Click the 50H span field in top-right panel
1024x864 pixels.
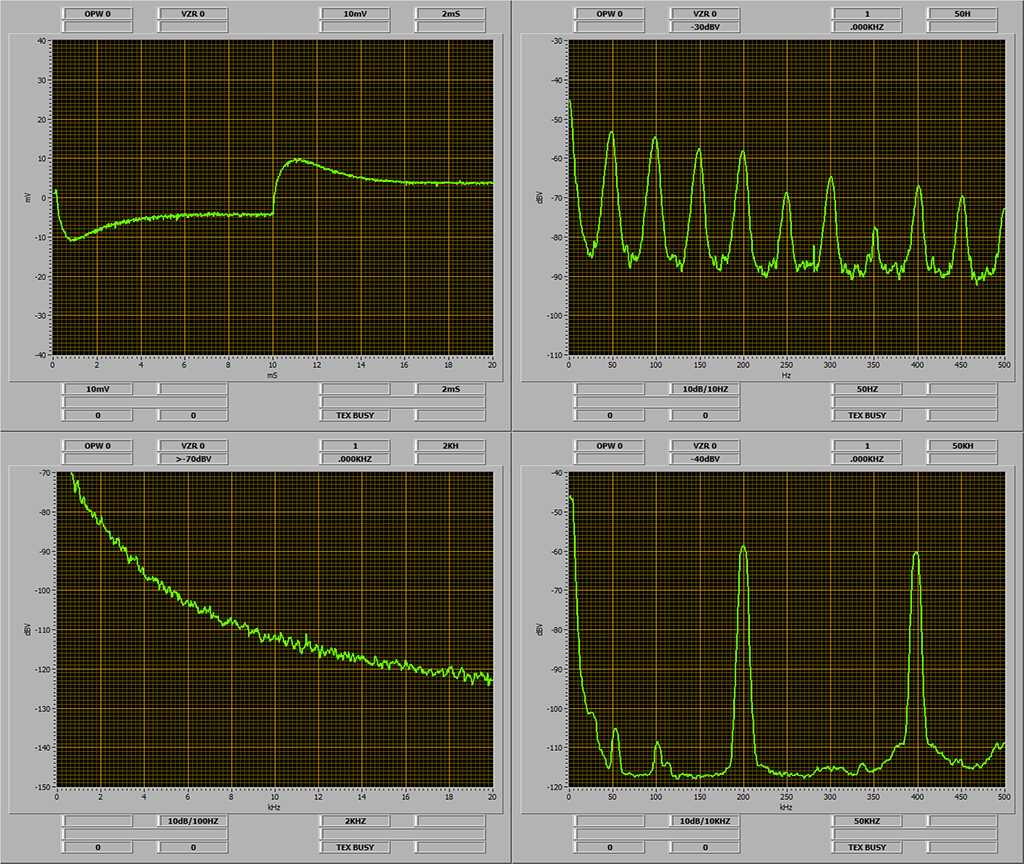point(961,14)
